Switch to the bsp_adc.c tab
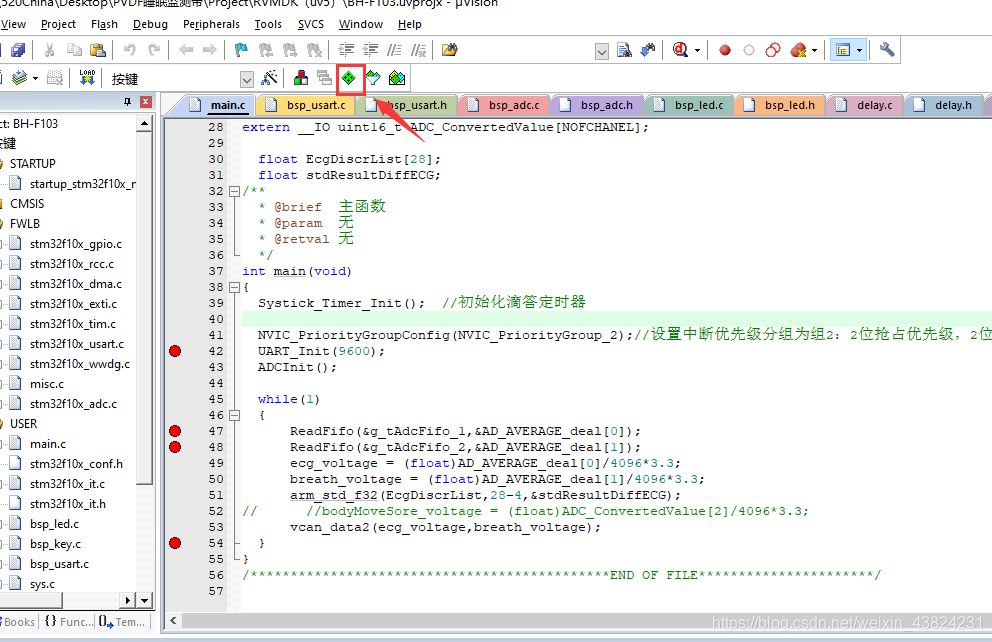 [x=505, y=105]
